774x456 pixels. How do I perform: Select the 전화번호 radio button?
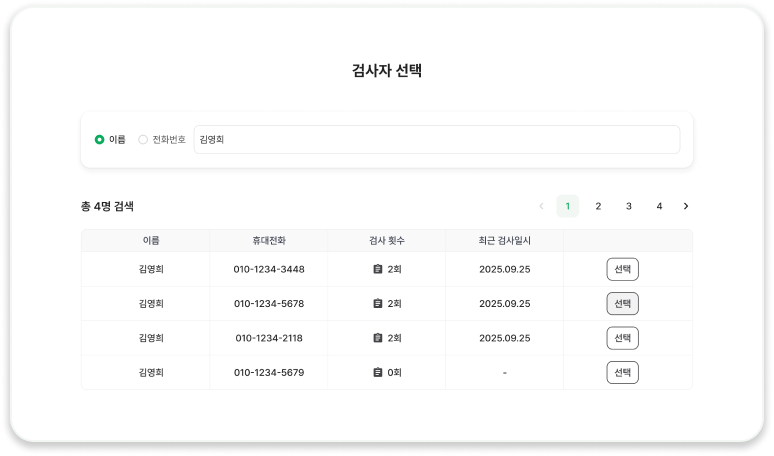pyautogui.click(x=143, y=140)
